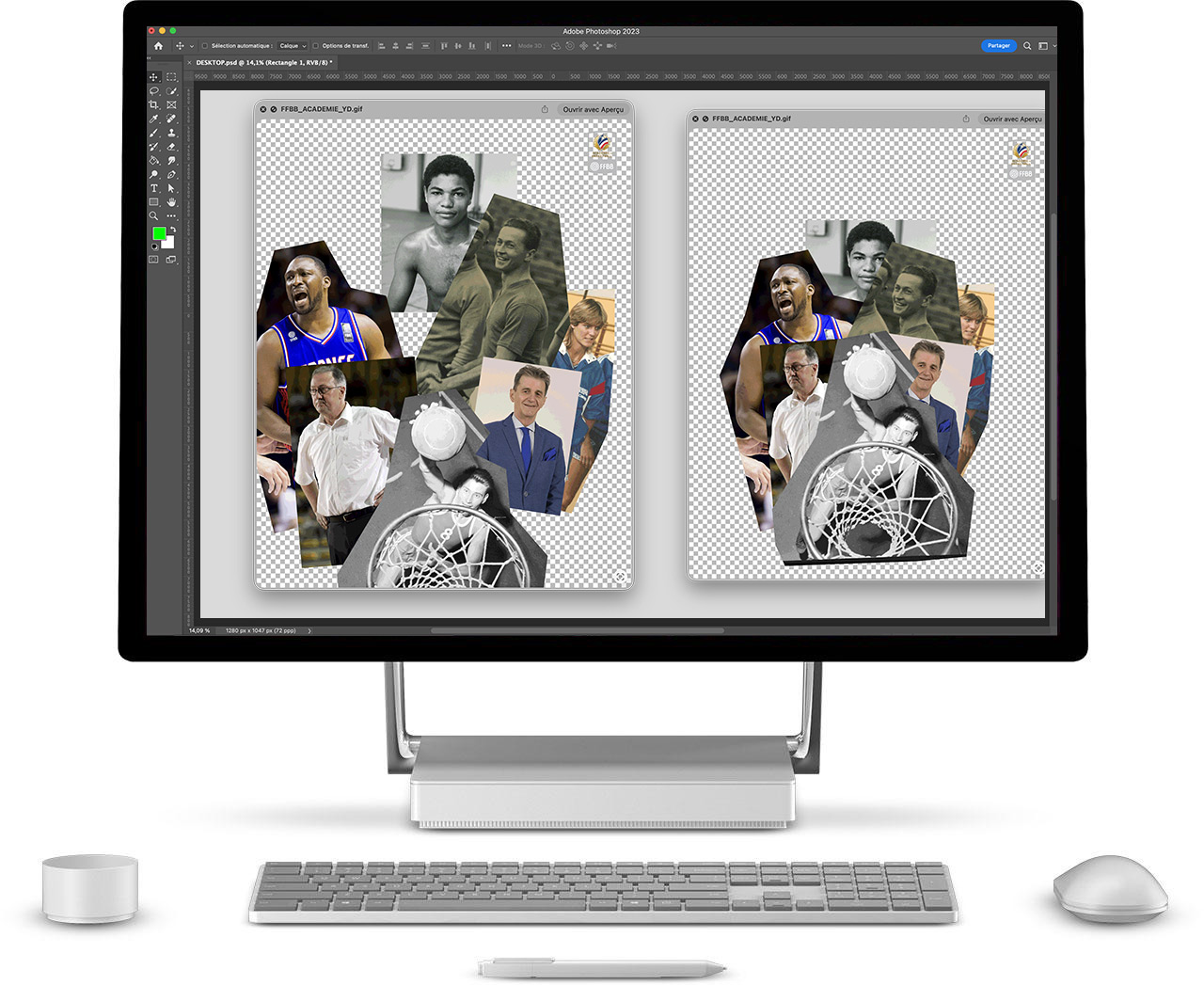The width and height of the screenshot is (1204, 985).
Task: Enable the Sélection automatique checkbox
Action: coord(205,45)
